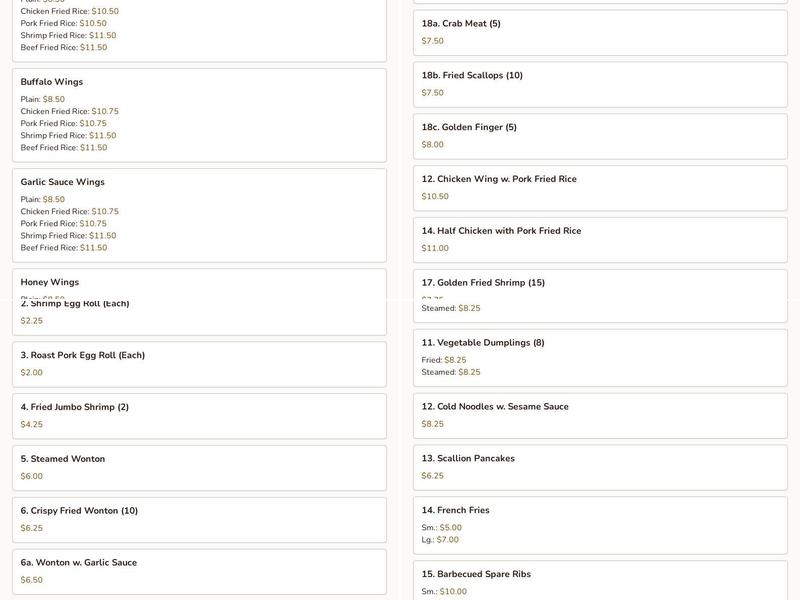Open the Buffalo Wings menu item
This screenshot has width=800, height=600.
pos(199,114)
